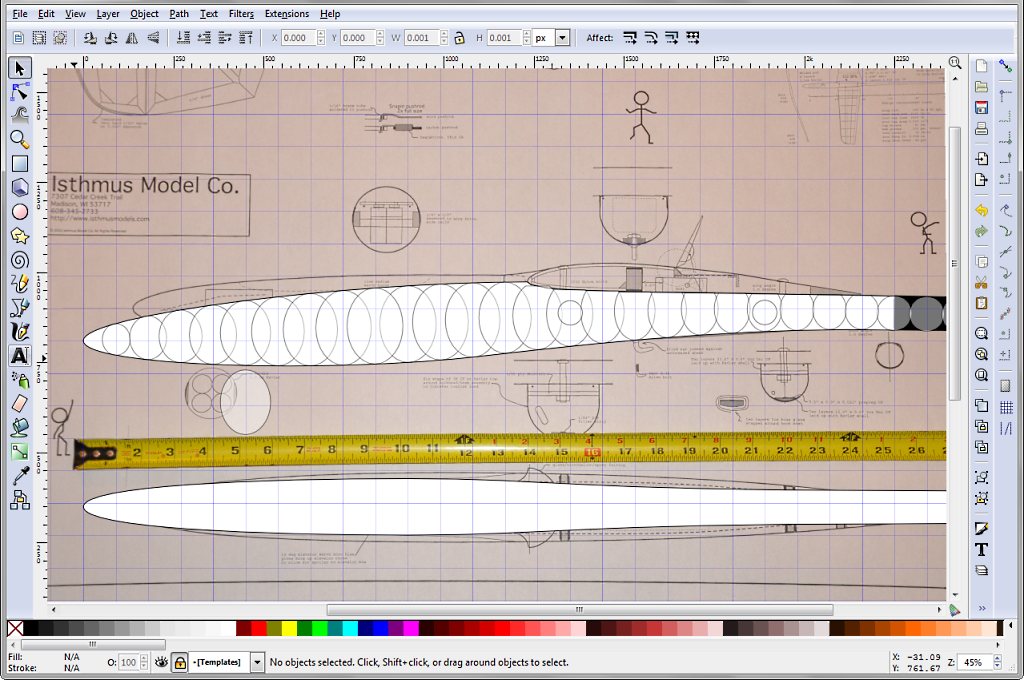Select the Pencil freehand tool
The height and width of the screenshot is (680, 1024).
(20, 283)
